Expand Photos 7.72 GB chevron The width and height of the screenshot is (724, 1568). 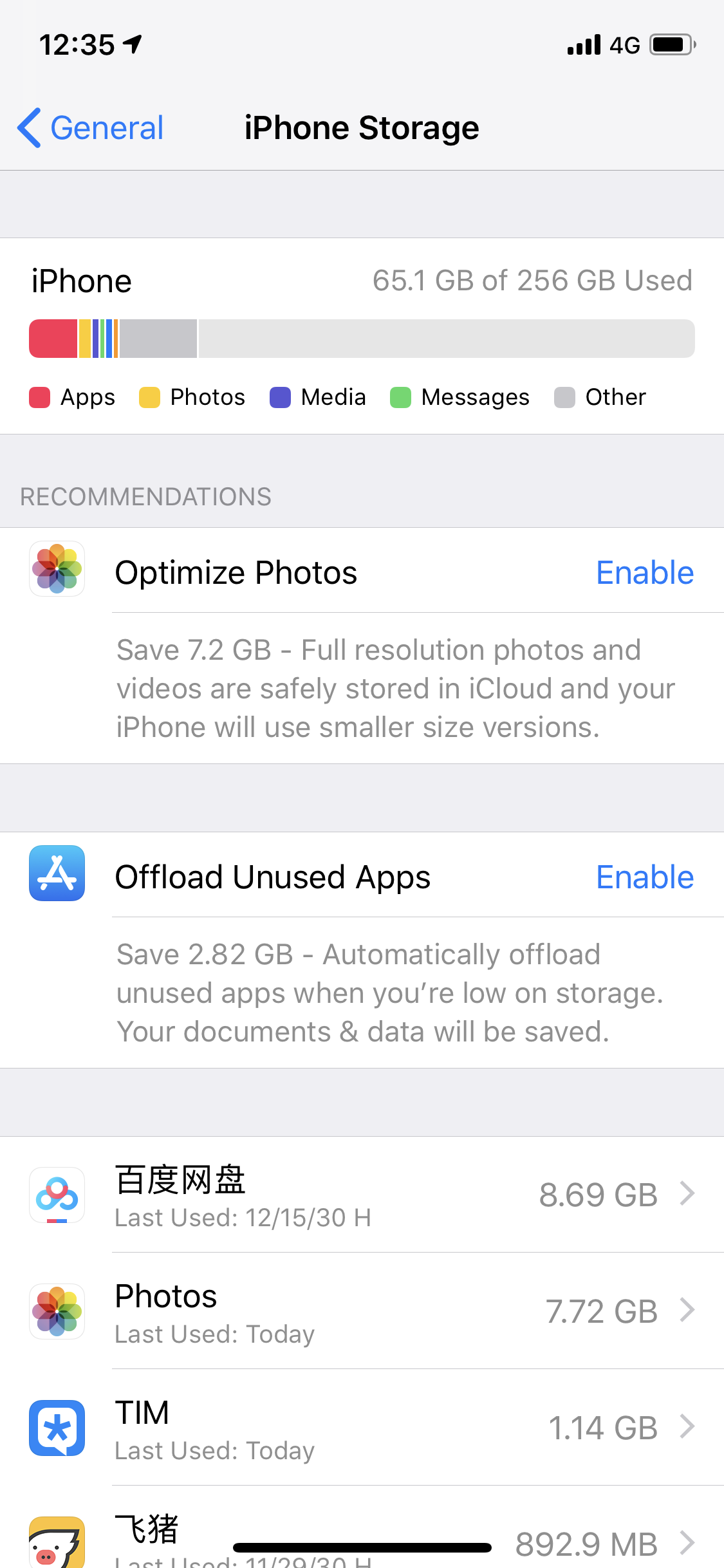coord(687,1311)
